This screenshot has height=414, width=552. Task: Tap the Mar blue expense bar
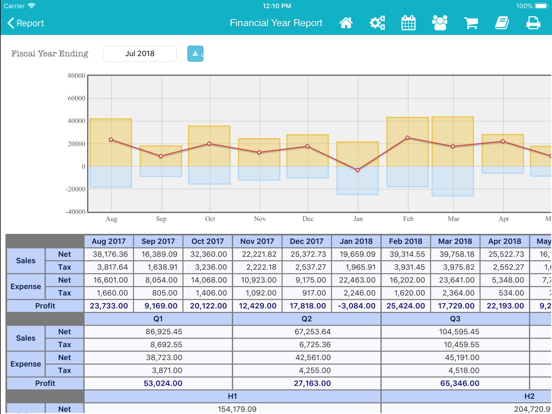click(x=453, y=181)
